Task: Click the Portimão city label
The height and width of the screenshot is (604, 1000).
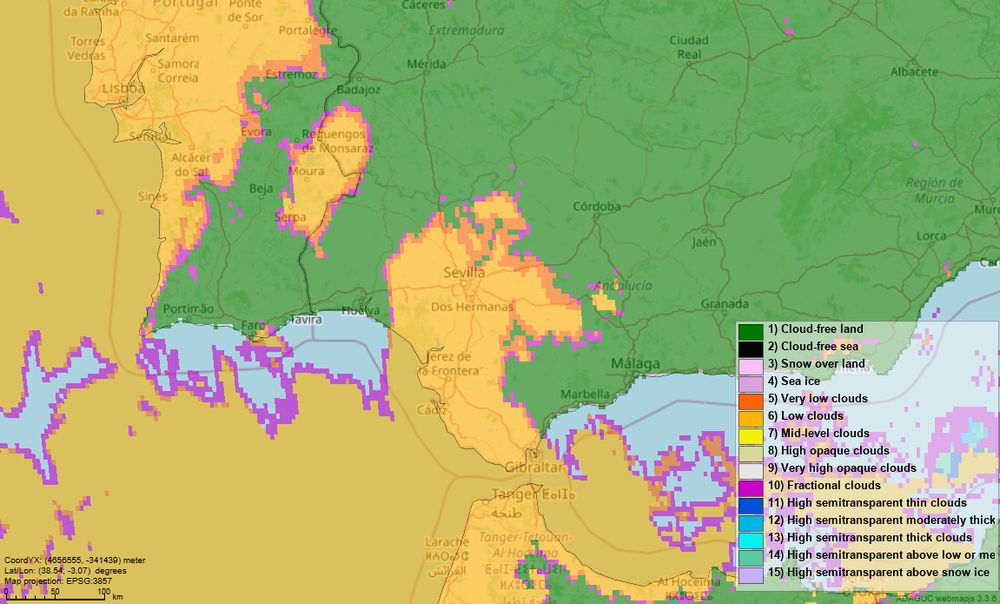Action: (x=189, y=309)
